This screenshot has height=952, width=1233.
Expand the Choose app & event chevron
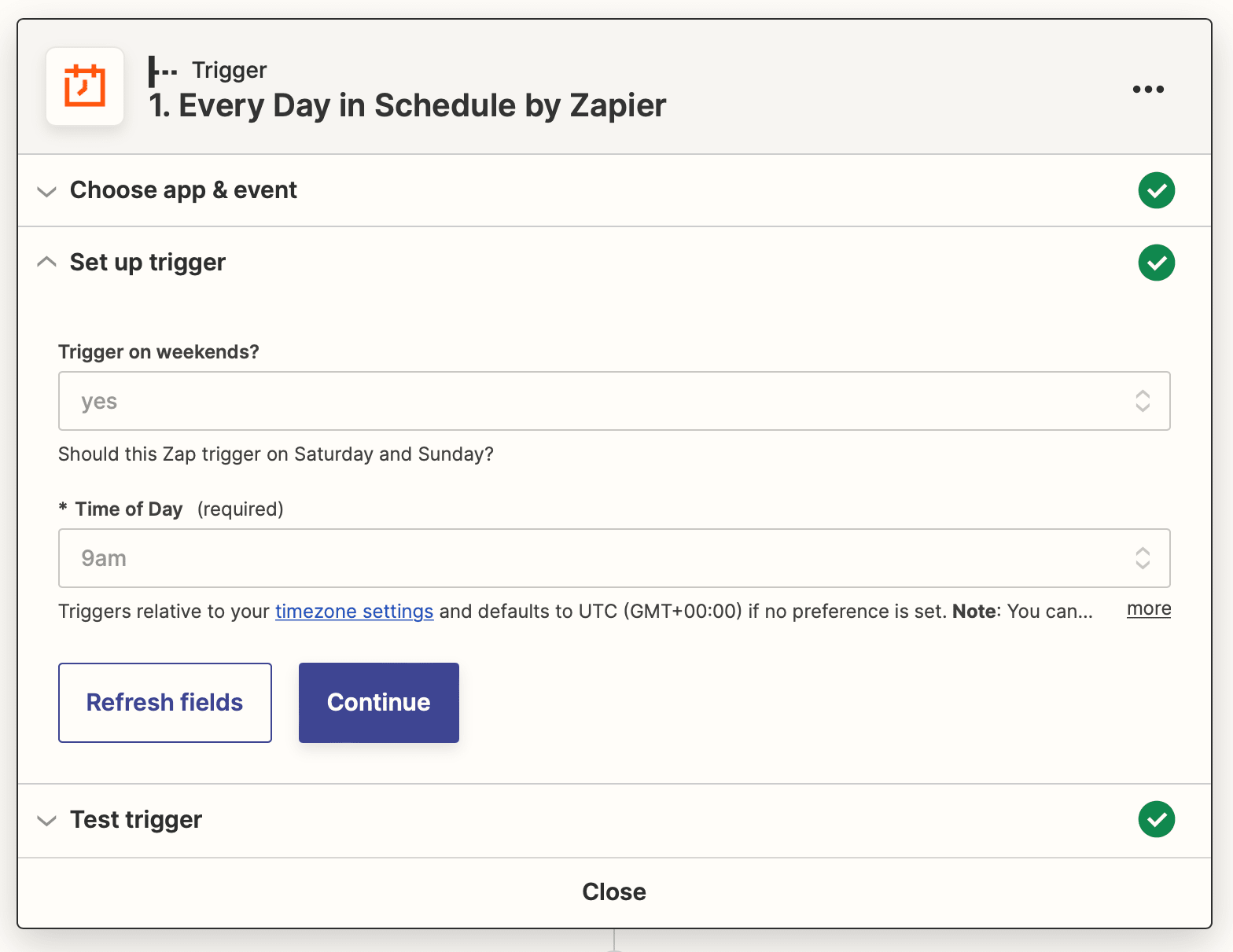(47, 191)
